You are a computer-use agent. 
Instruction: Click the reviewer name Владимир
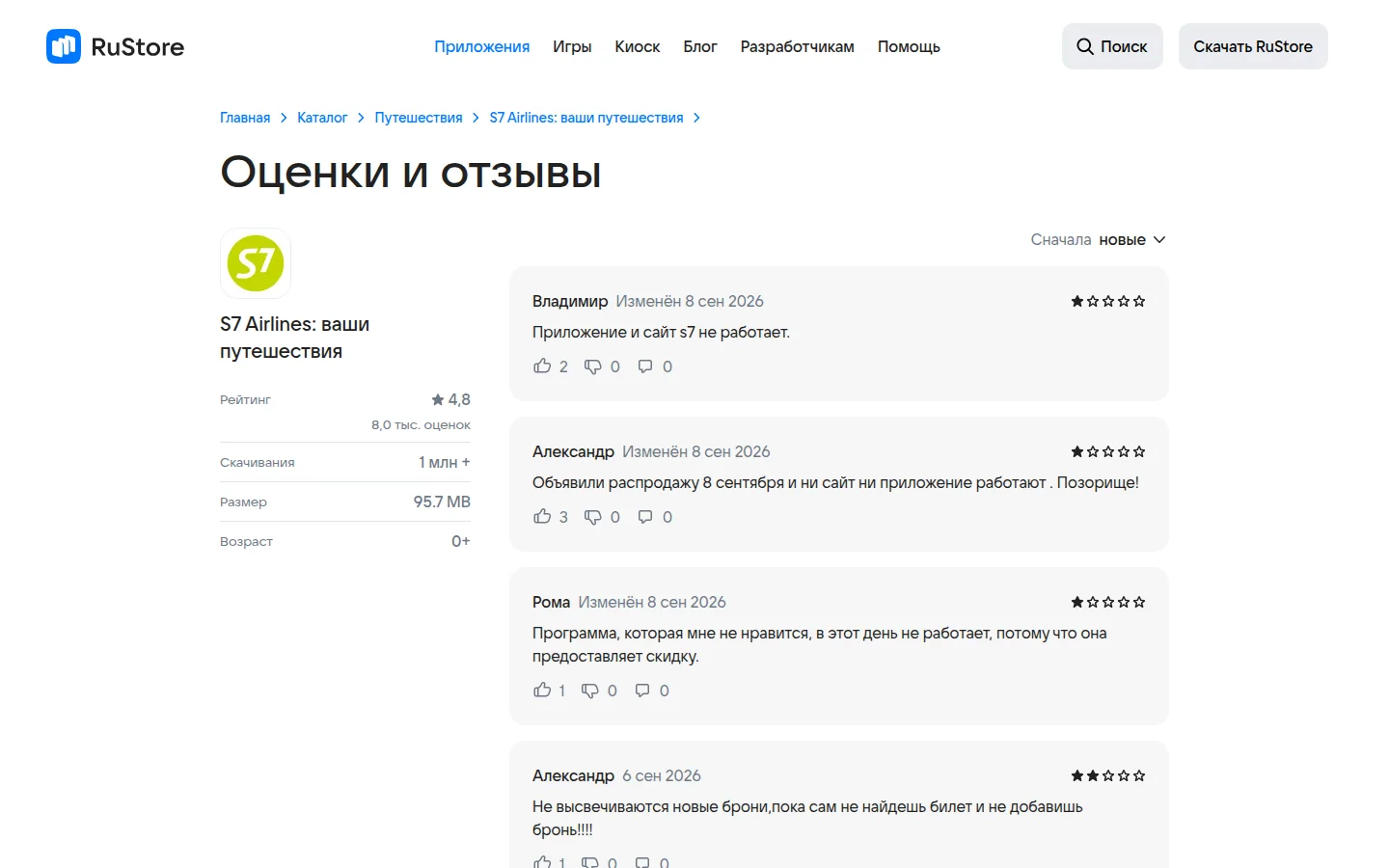coord(570,301)
